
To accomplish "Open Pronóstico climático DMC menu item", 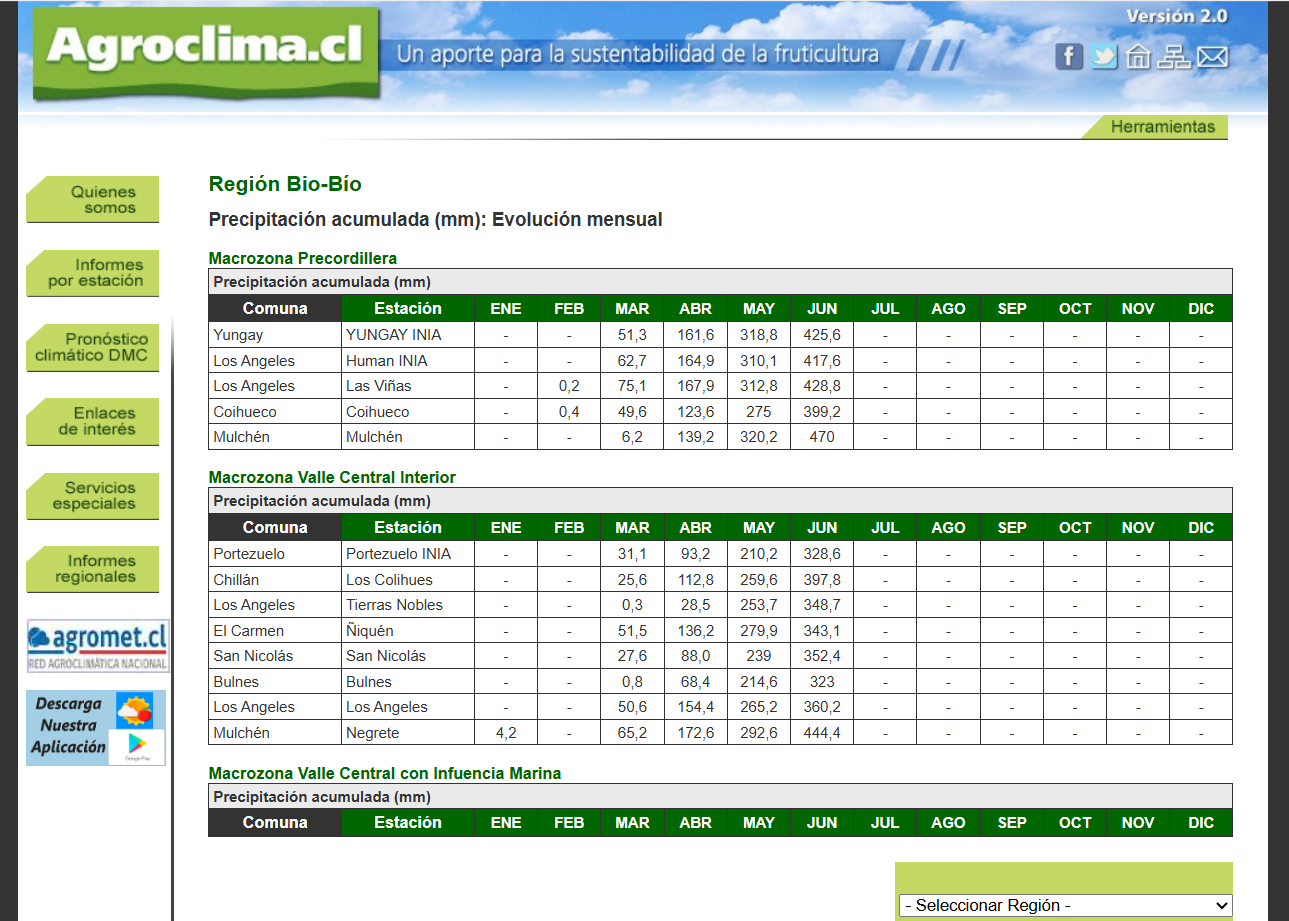I will pyautogui.click(x=93, y=347).
